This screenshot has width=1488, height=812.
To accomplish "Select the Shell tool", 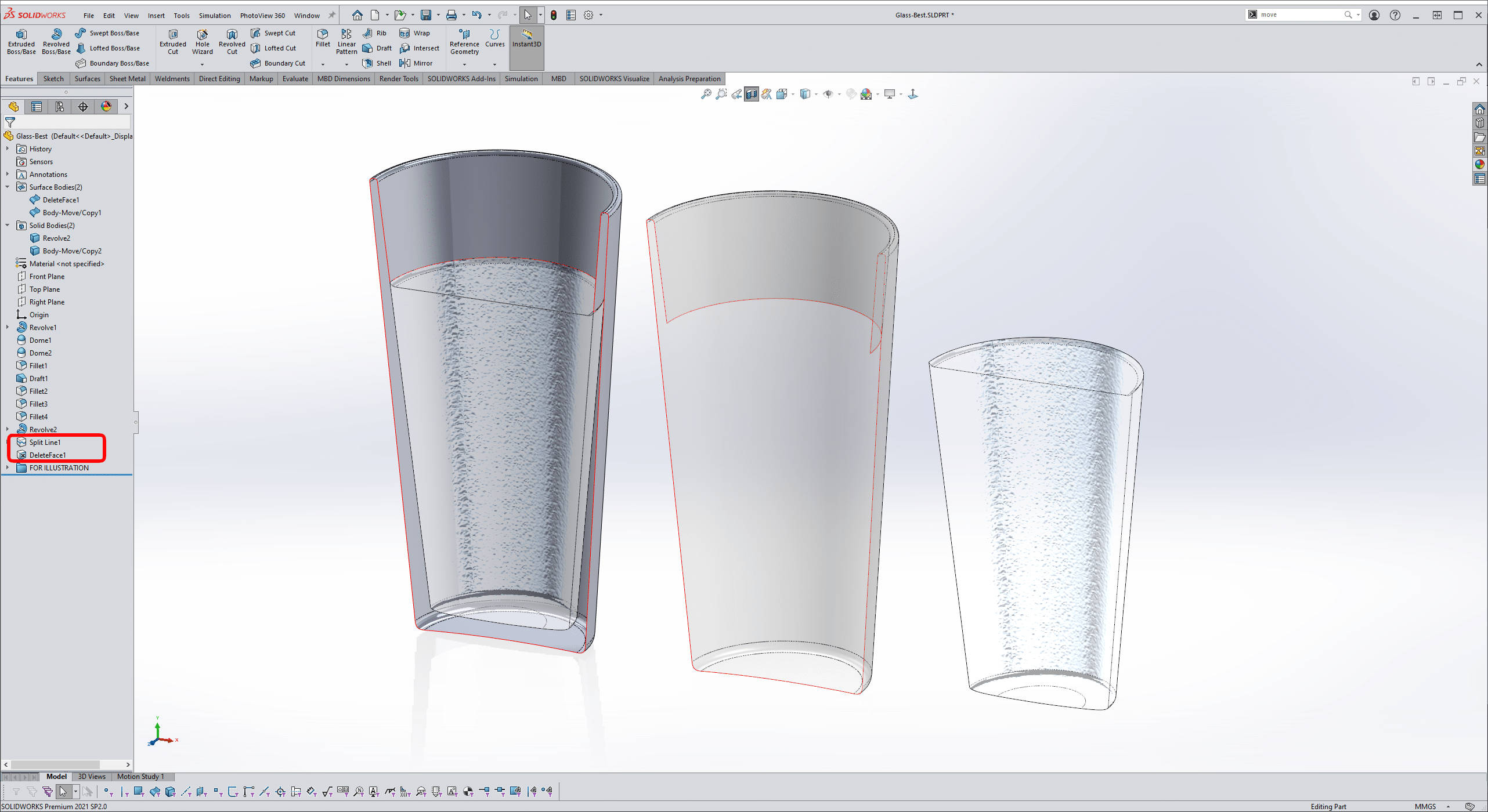I will (x=377, y=63).
